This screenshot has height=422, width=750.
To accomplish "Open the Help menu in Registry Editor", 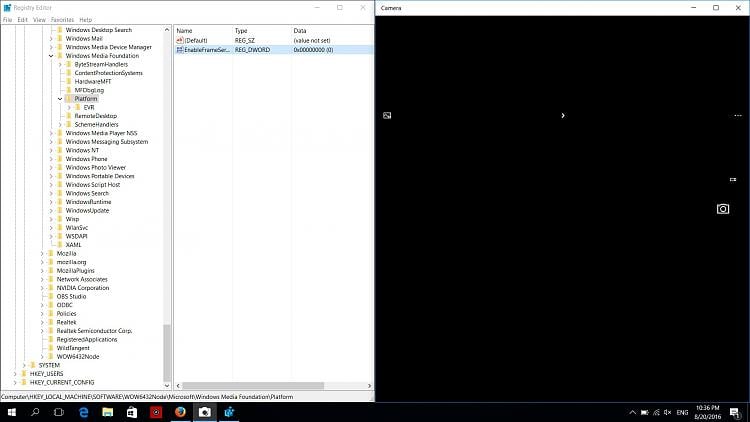I will [x=86, y=20].
